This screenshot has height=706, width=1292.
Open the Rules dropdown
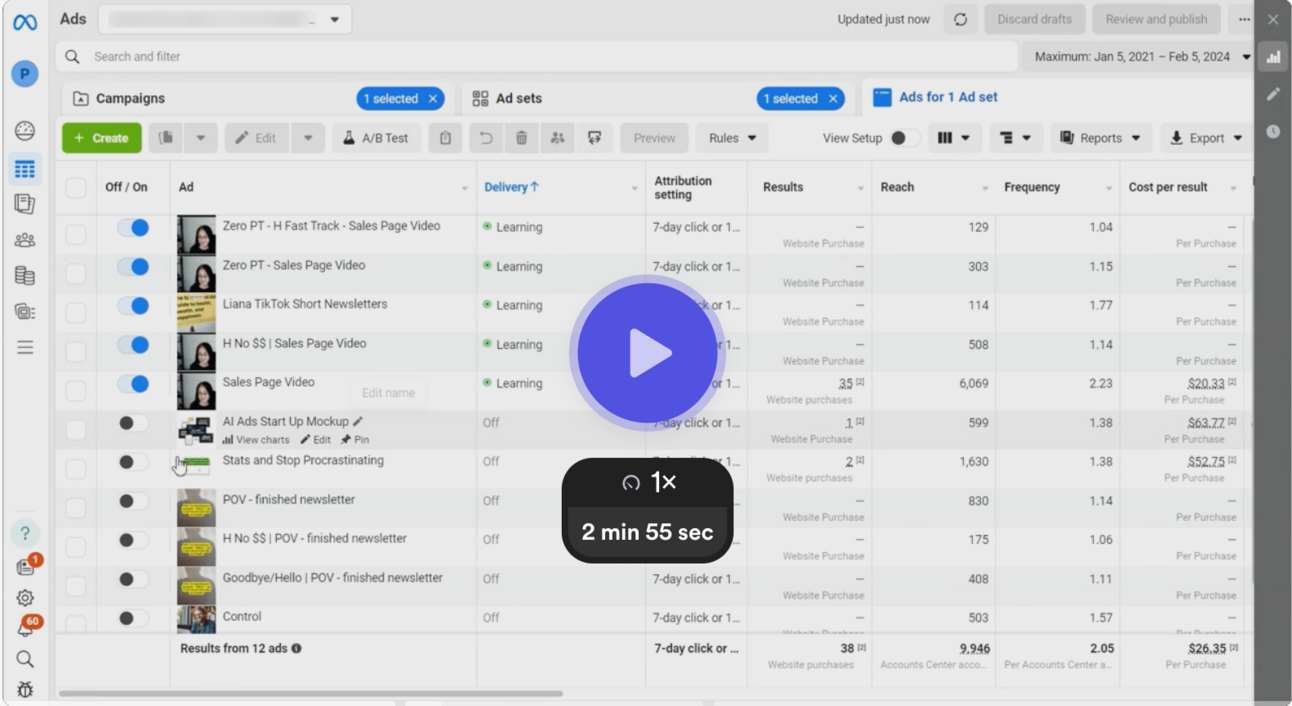point(731,138)
